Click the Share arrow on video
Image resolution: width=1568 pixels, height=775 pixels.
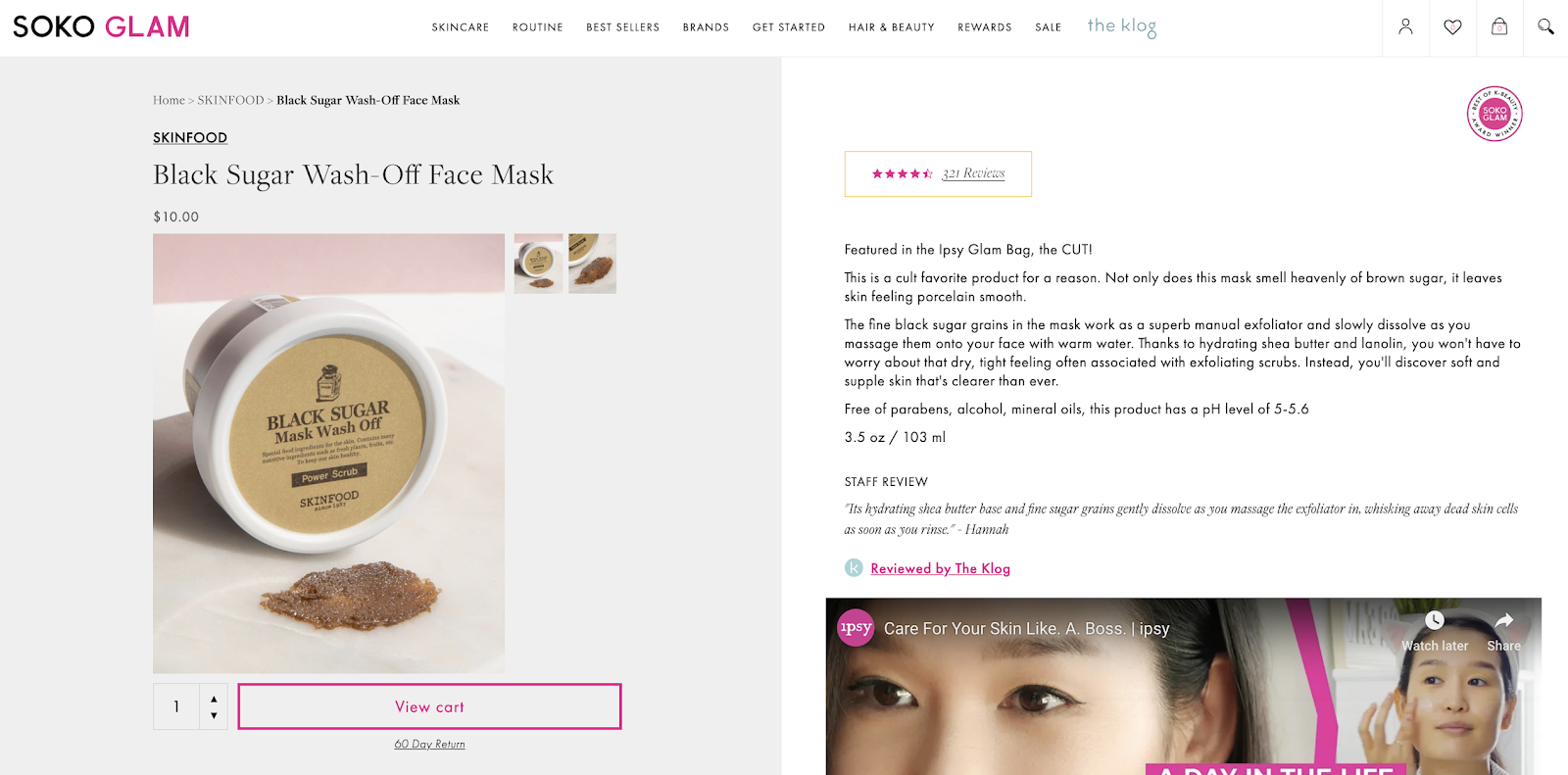(1503, 621)
